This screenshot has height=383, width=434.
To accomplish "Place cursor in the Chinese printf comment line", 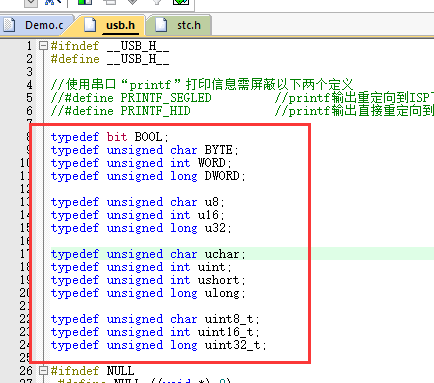I will pos(202,85).
